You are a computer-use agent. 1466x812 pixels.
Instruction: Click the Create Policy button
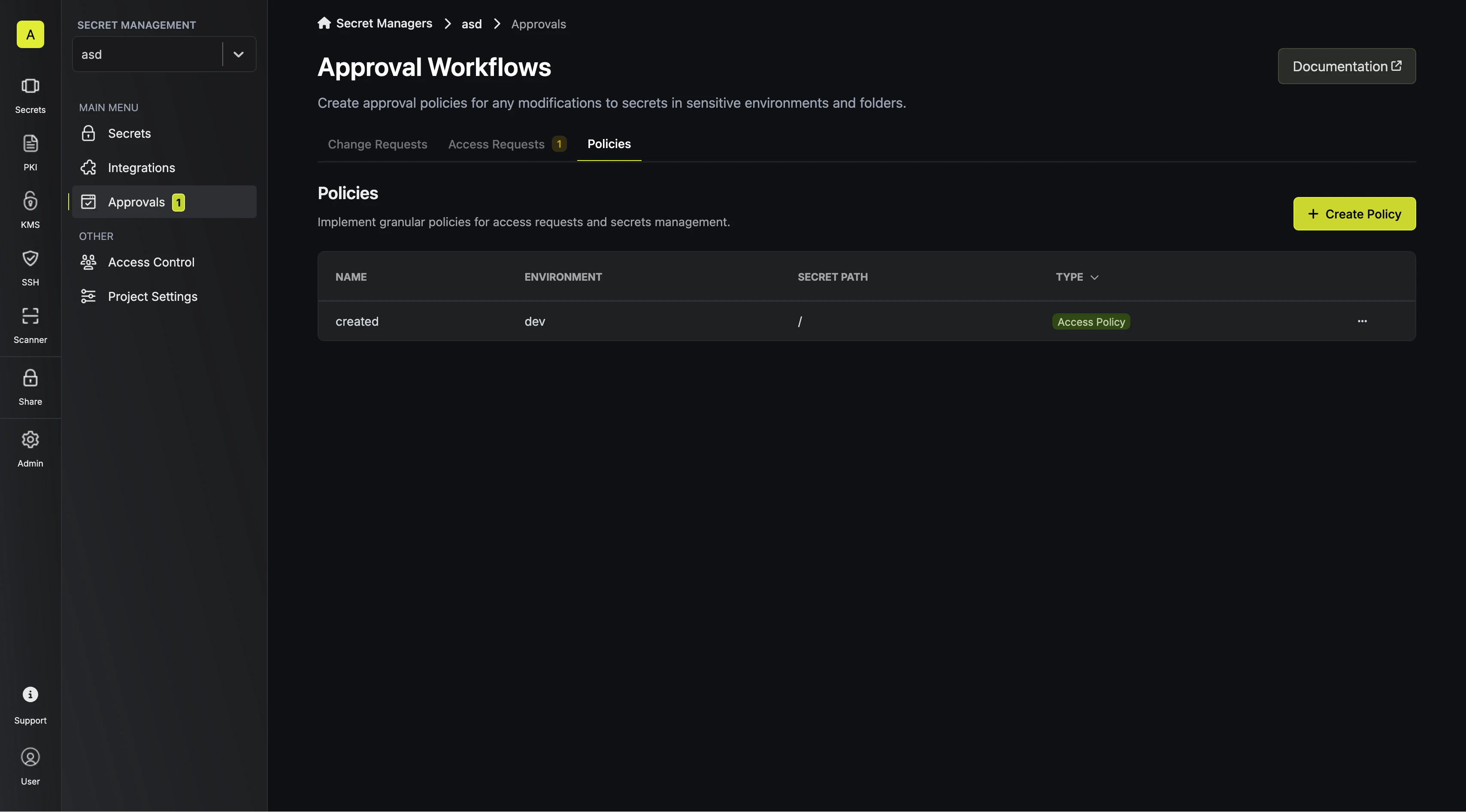click(1354, 213)
